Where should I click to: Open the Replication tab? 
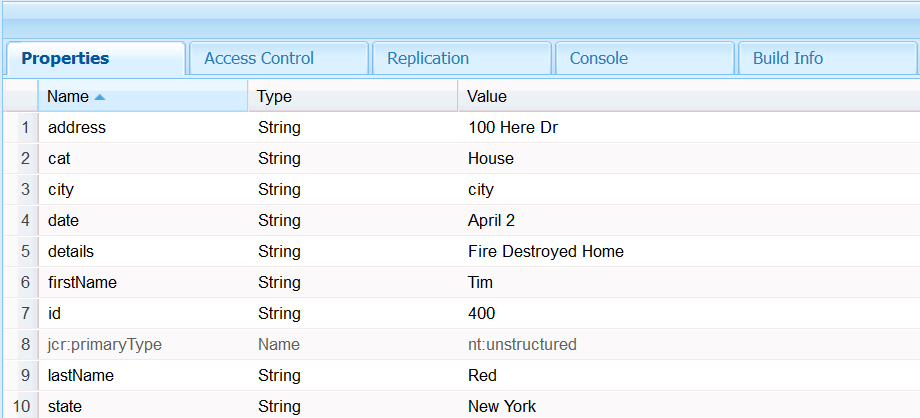point(428,58)
